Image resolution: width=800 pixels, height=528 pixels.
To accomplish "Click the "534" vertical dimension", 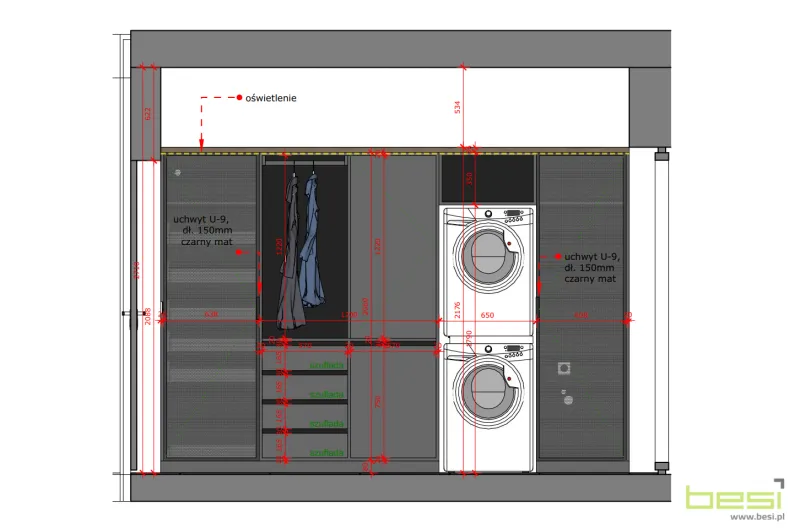I will pos(457,107).
